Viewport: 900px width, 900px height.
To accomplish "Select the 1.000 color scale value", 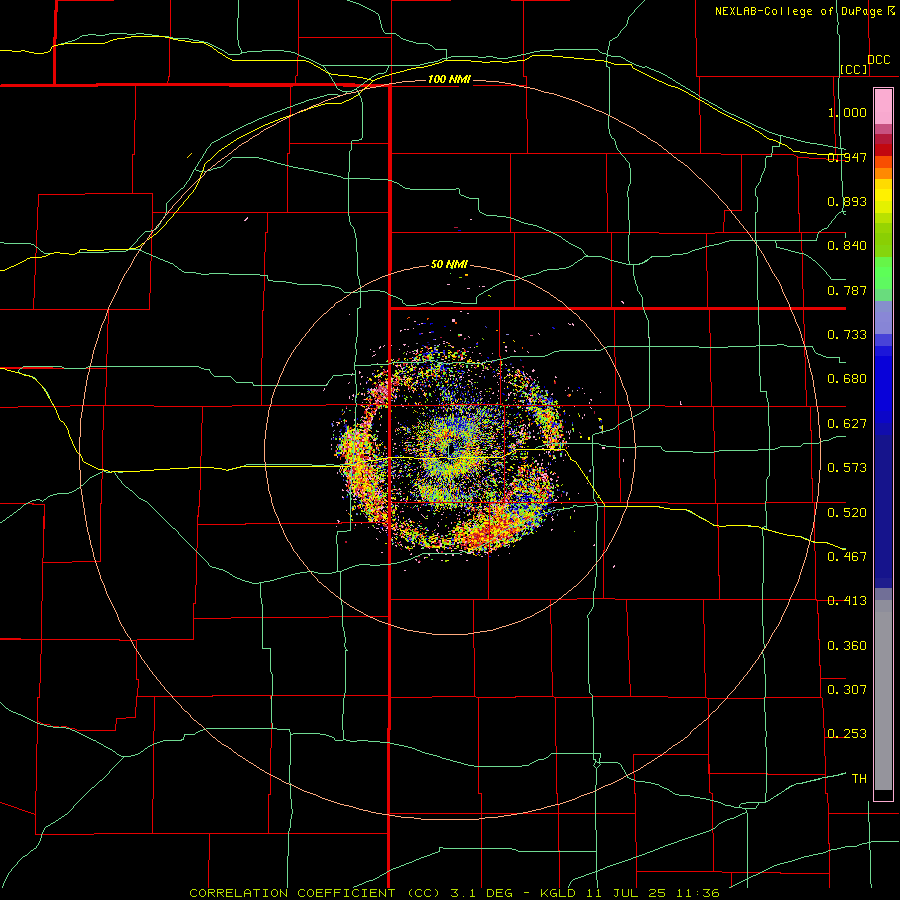I will tap(847, 112).
